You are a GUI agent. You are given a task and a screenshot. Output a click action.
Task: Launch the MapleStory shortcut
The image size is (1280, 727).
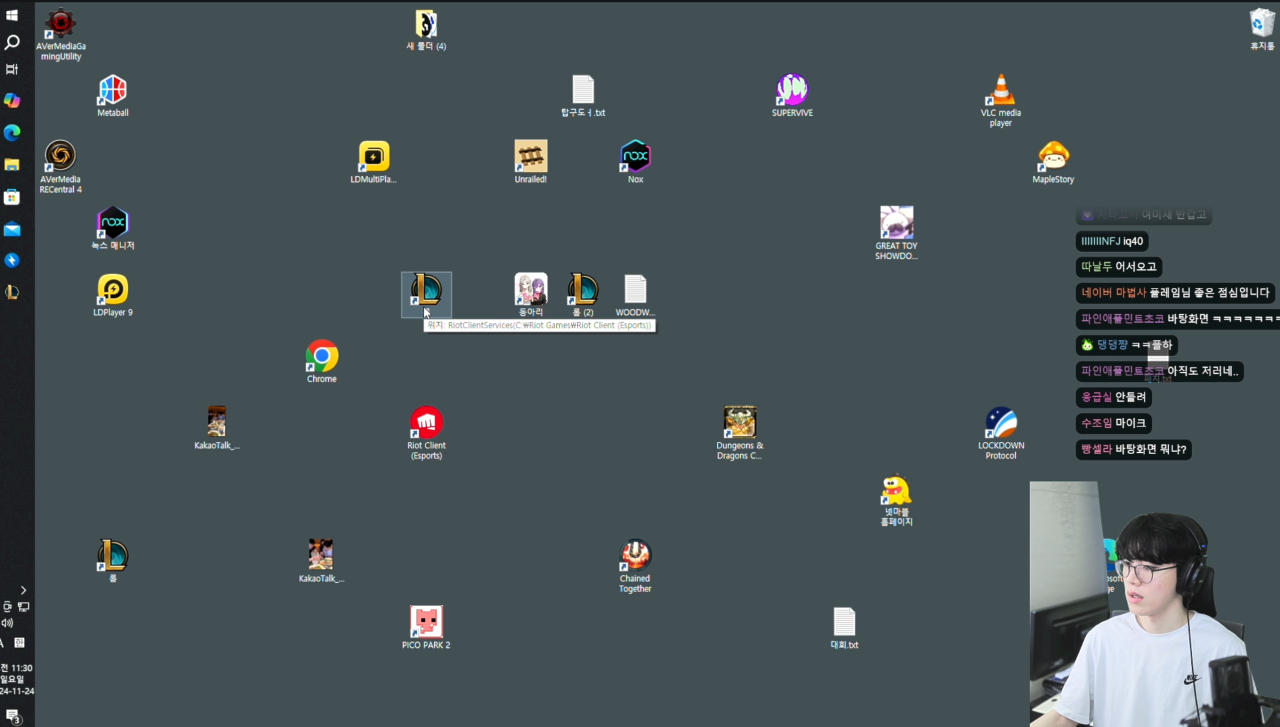1053,163
